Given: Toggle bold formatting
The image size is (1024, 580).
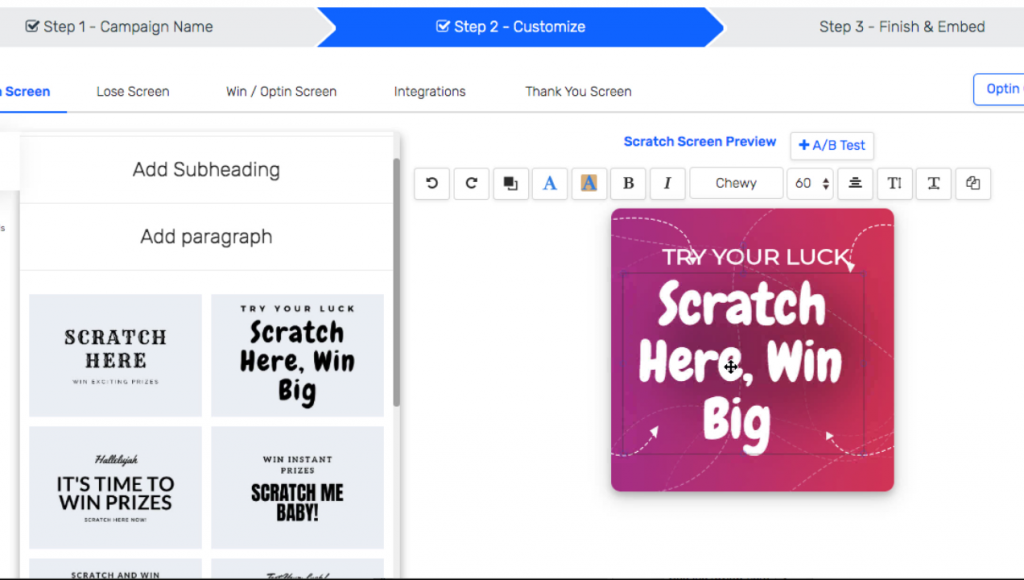Looking at the screenshot, I should pos(628,184).
